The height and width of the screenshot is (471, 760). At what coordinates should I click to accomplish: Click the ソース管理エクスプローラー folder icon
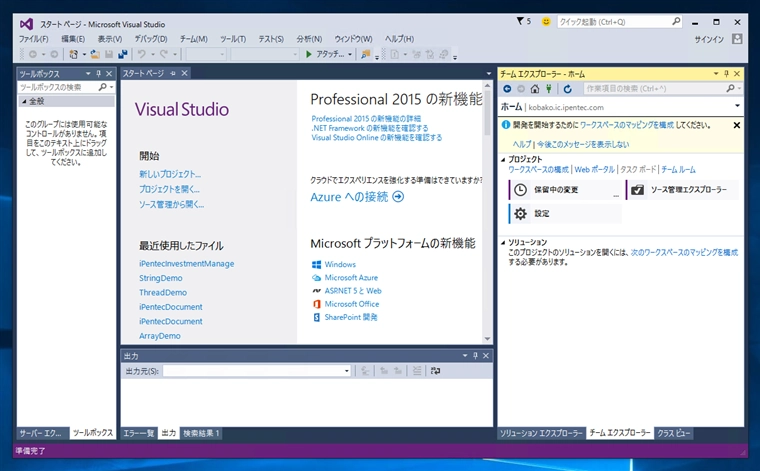pyautogui.click(x=637, y=189)
